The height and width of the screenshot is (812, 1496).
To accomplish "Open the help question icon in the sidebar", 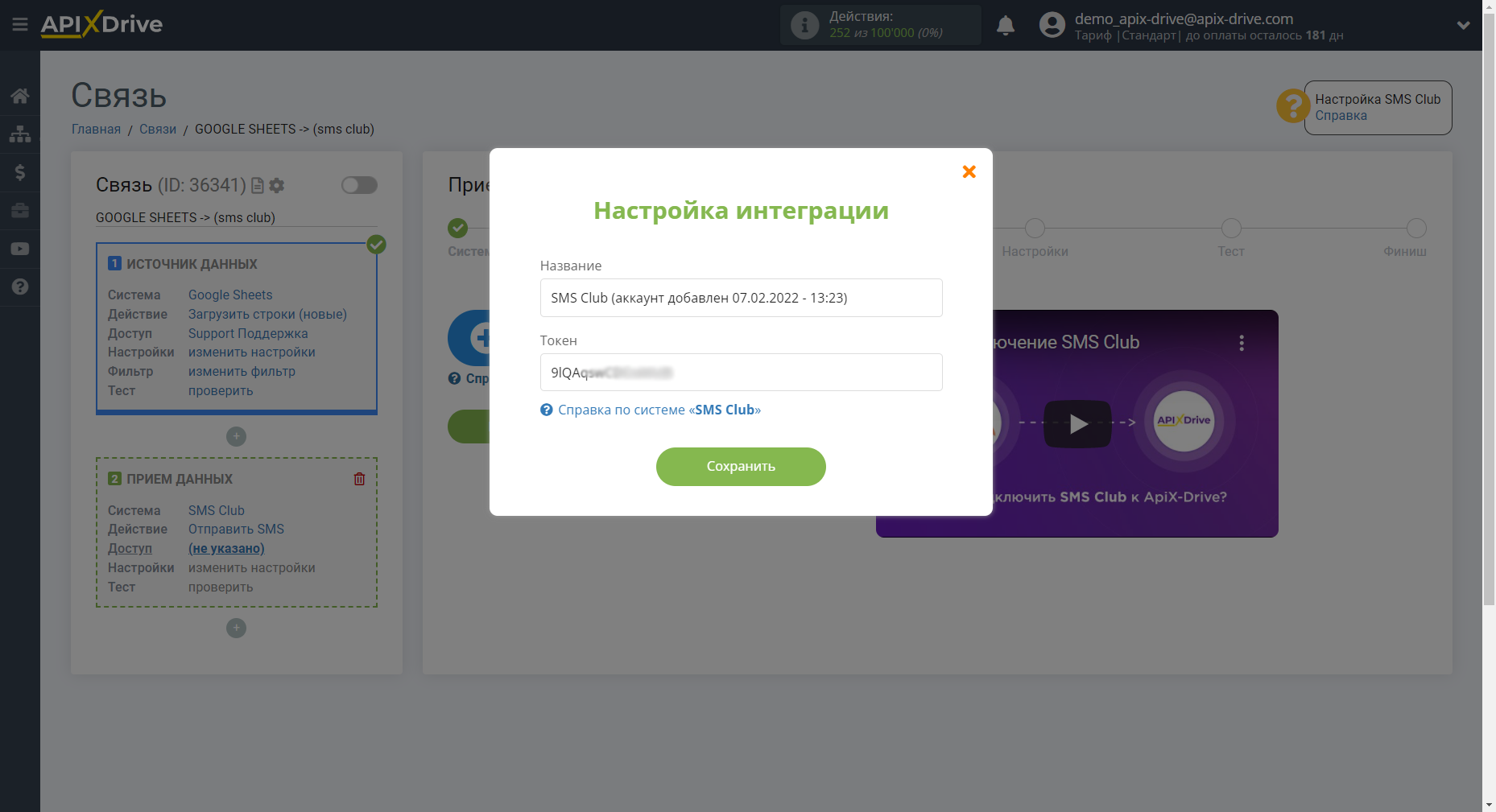I will (20, 286).
